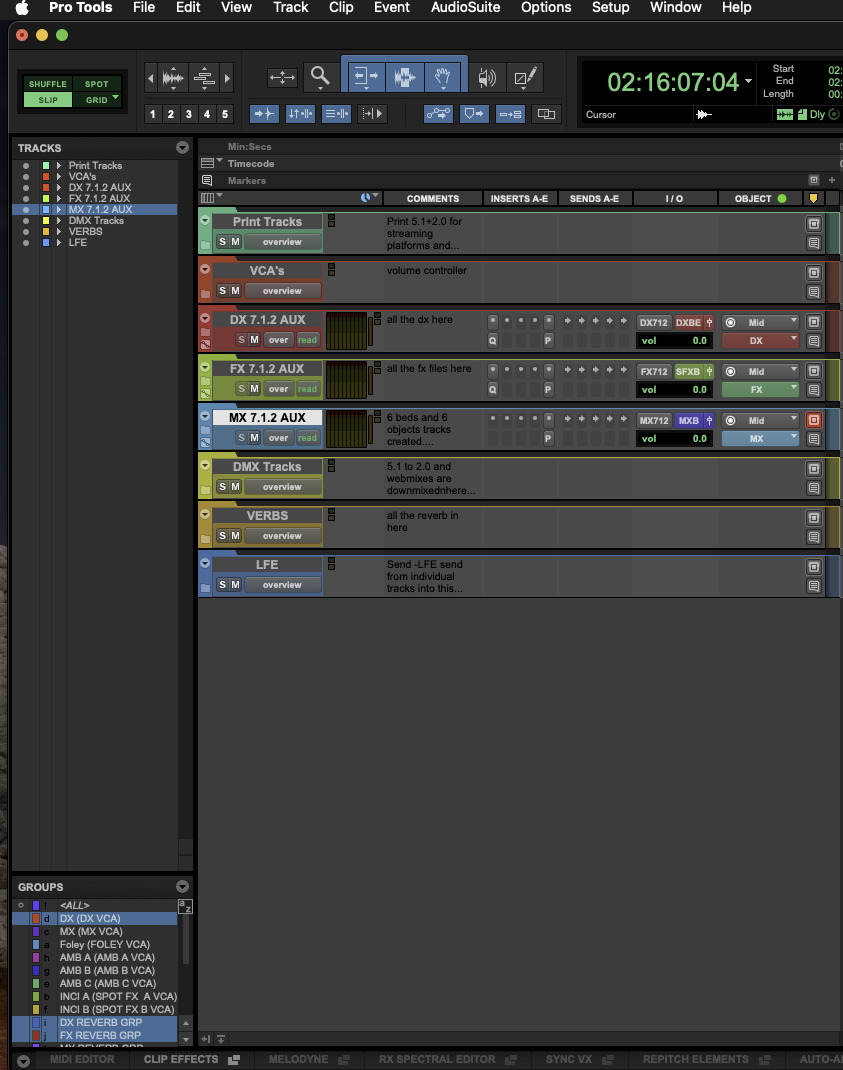Toggle Tab to Transients button
Image resolution: width=843 pixels, height=1070 pixels.
pos(263,114)
